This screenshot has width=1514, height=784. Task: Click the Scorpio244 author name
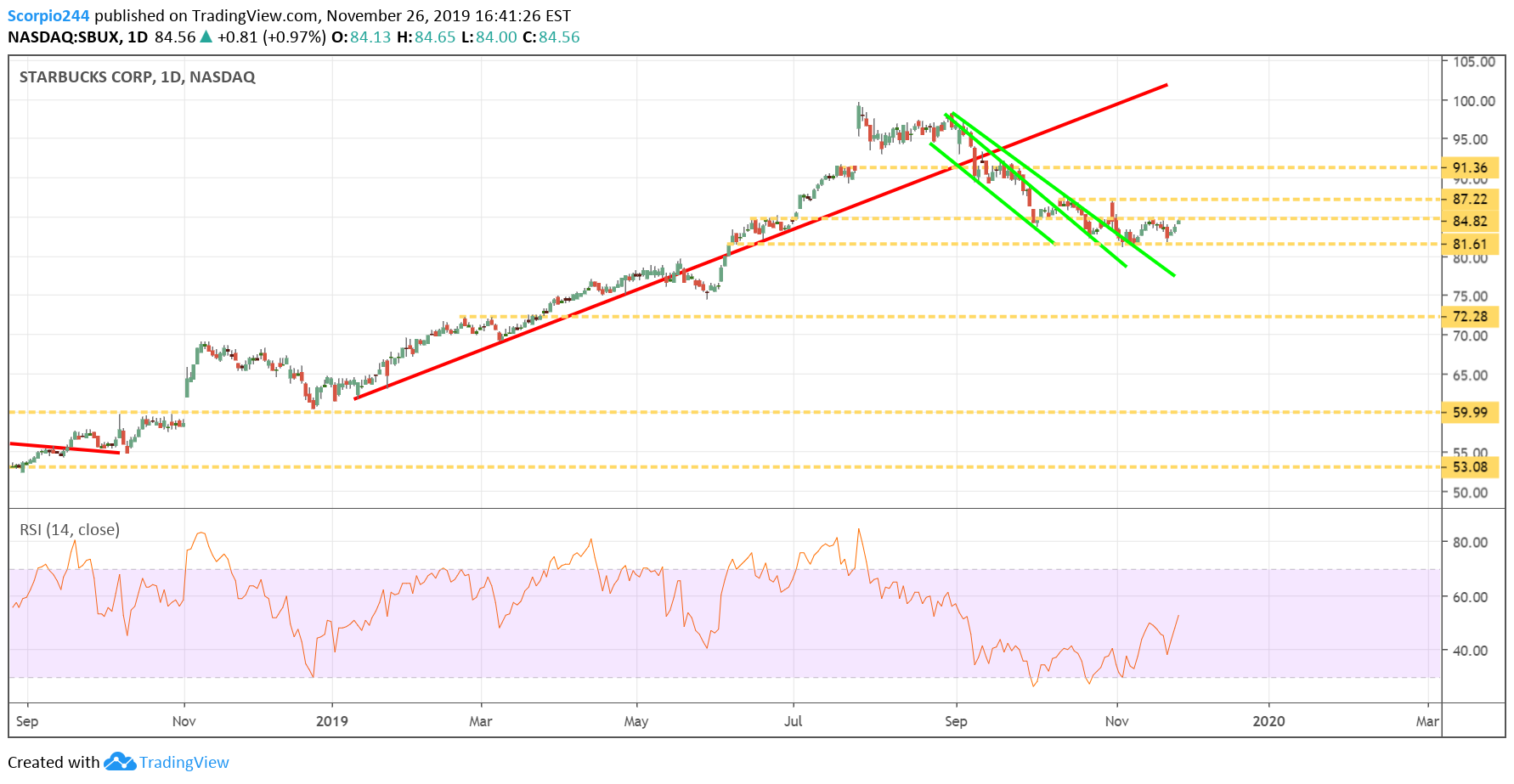(x=48, y=15)
